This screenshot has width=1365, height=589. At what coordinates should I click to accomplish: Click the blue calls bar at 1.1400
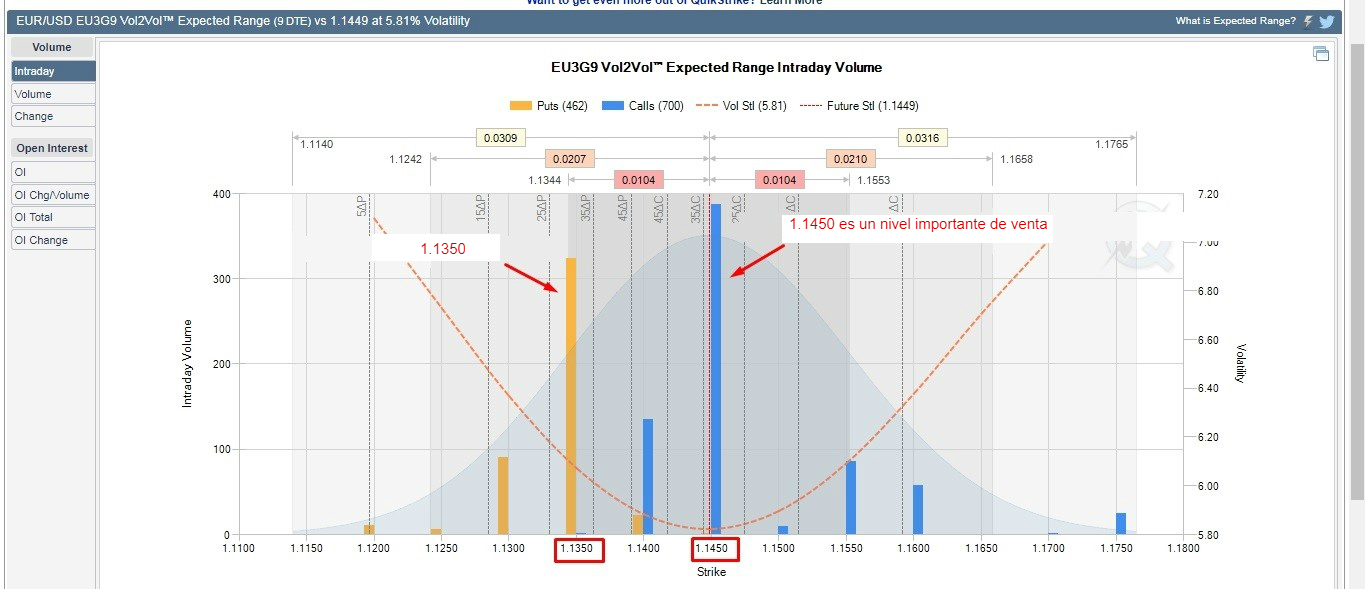tap(648, 477)
